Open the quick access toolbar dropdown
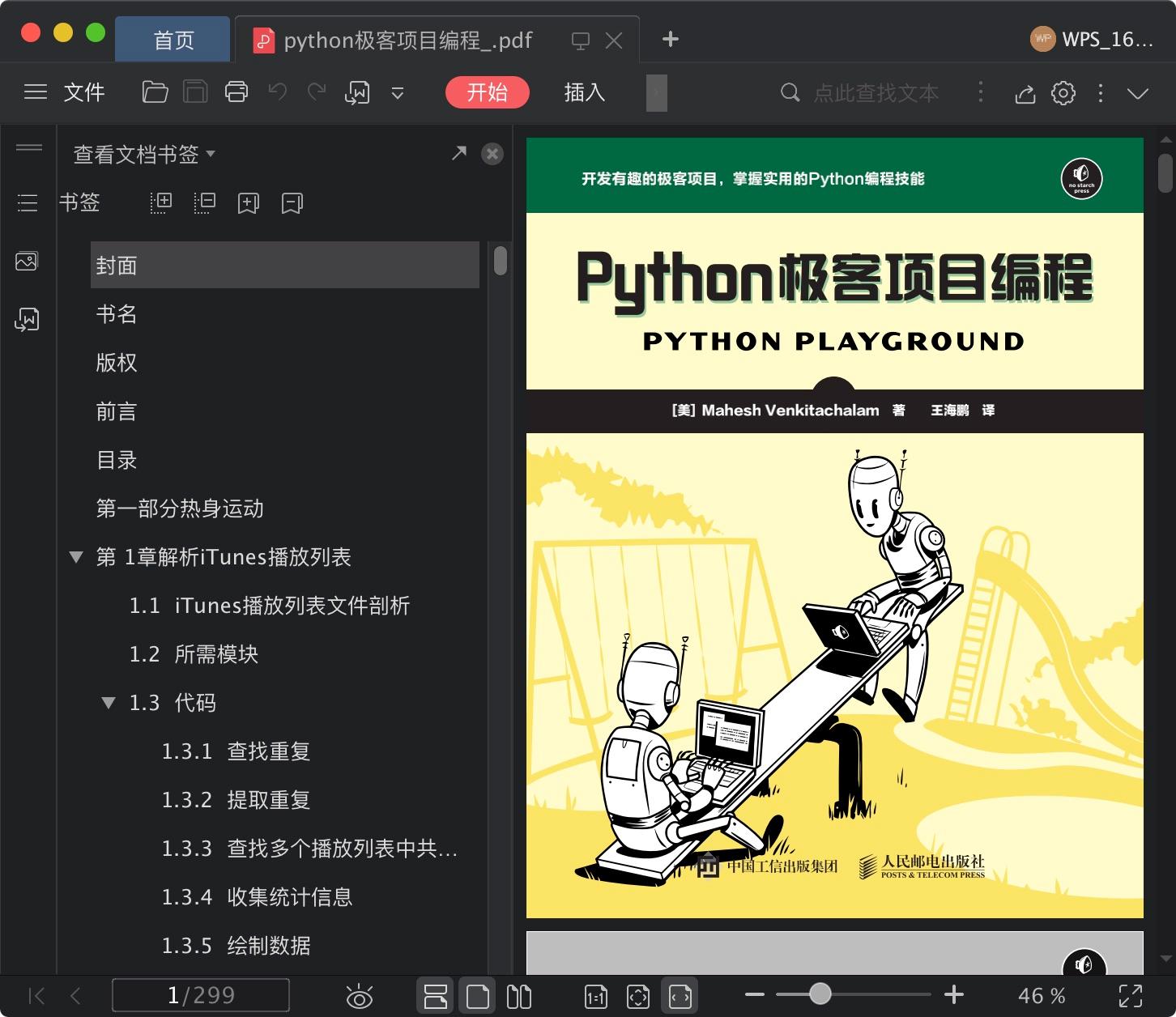Viewport: 1176px width, 1017px height. (x=398, y=93)
